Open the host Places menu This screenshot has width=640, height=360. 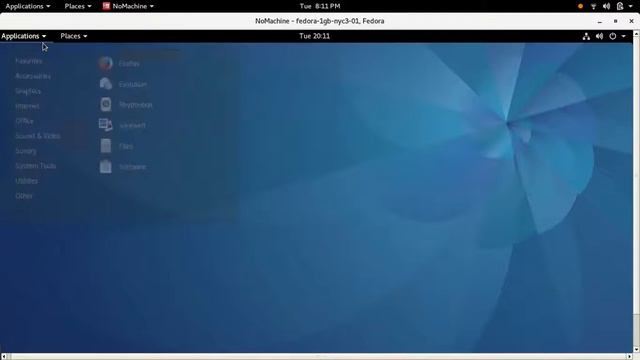click(78, 6)
